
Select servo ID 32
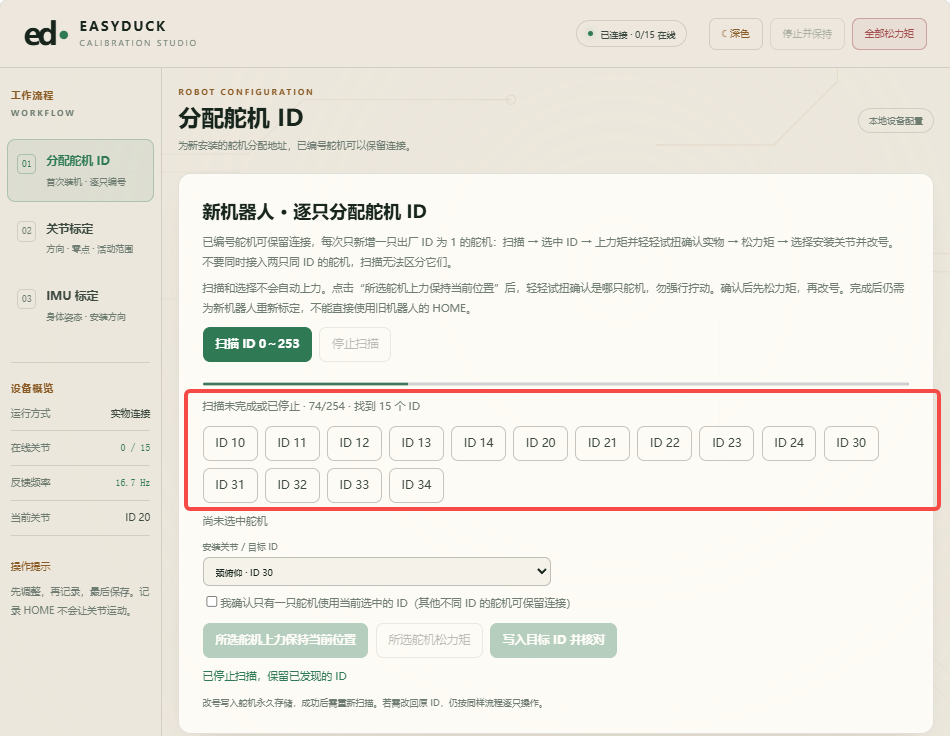click(292, 485)
